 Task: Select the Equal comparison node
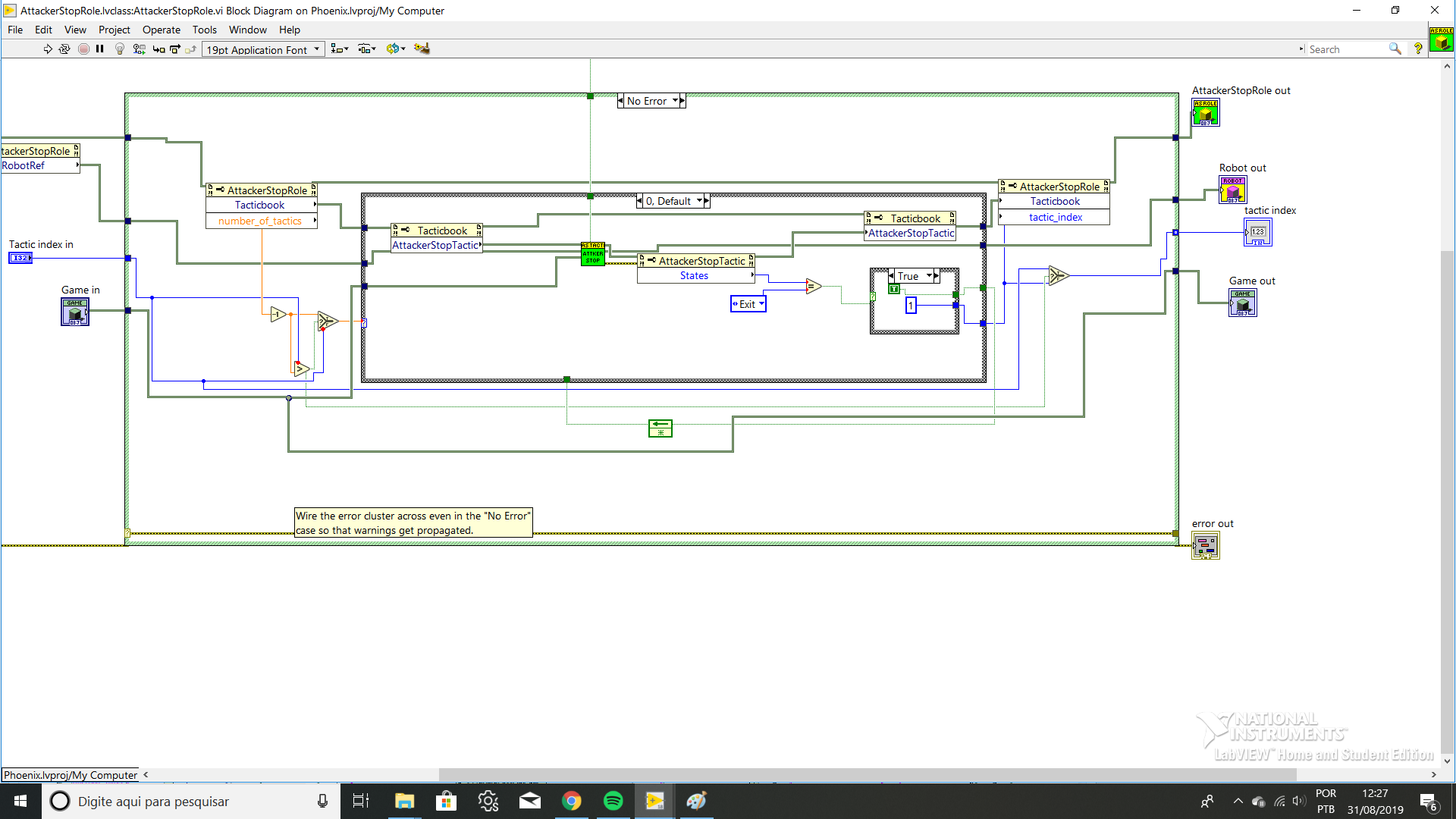(814, 286)
